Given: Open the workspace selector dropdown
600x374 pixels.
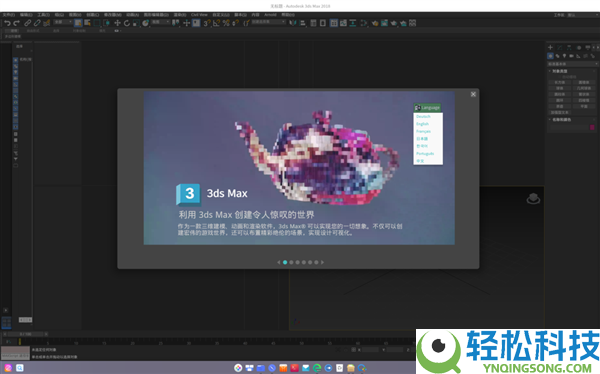Looking at the screenshot, I should [x=582, y=15].
